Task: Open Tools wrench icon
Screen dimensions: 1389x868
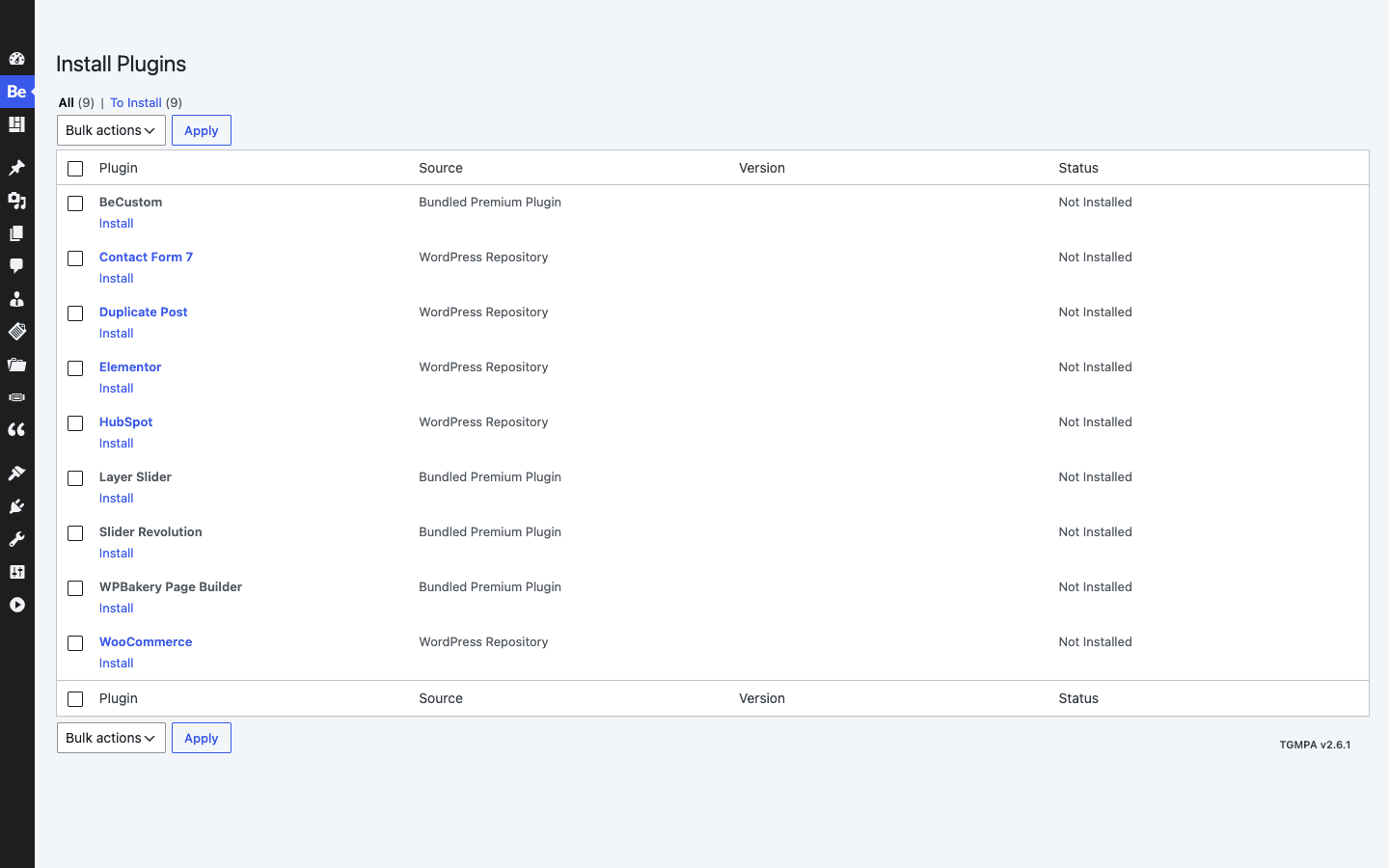Action: pos(16,539)
